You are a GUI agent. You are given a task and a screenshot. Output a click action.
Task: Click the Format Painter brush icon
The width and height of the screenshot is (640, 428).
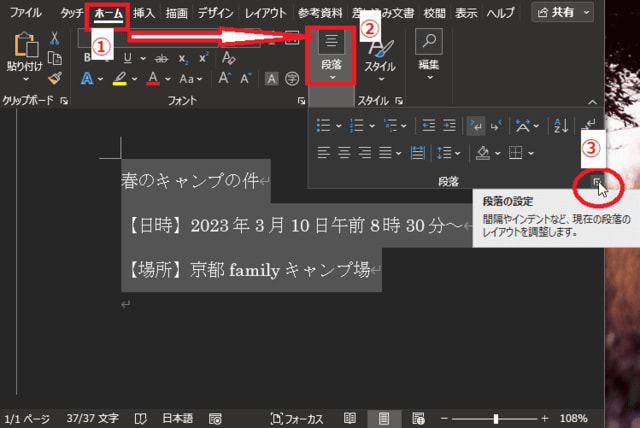tap(55, 77)
